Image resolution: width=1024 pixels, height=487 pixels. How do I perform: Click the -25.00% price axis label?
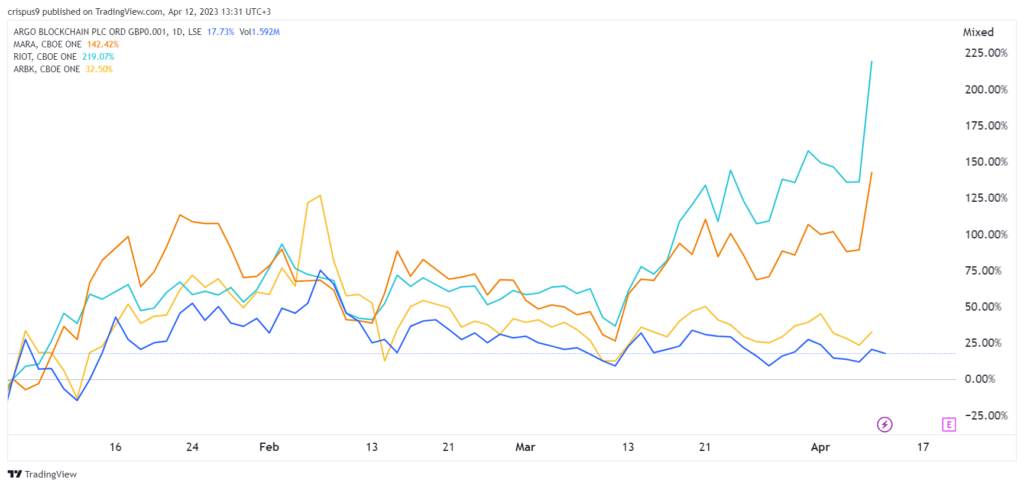[x=987, y=415]
